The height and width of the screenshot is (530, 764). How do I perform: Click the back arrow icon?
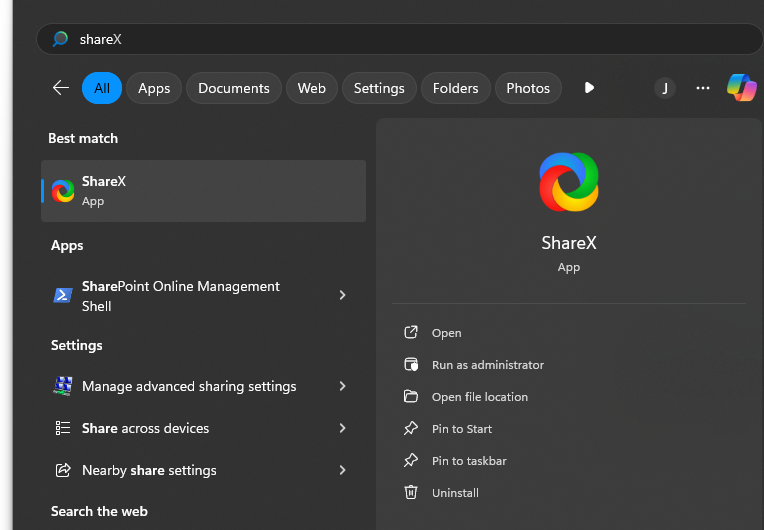click(x=61, y=88)
